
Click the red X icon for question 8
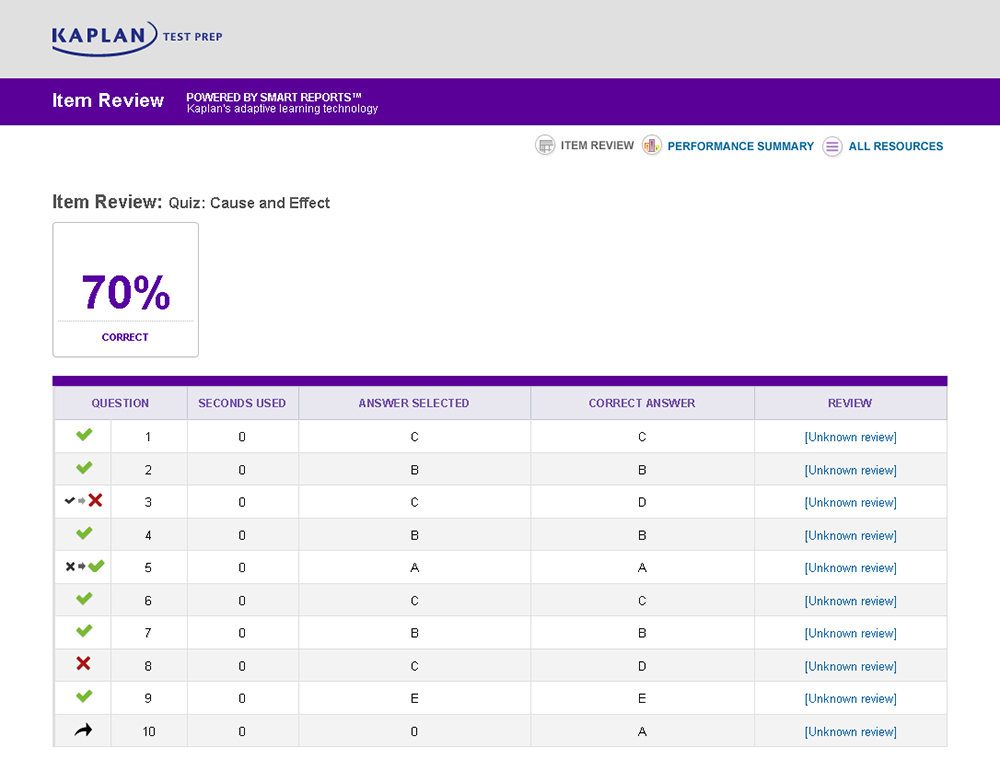(84, 664)
